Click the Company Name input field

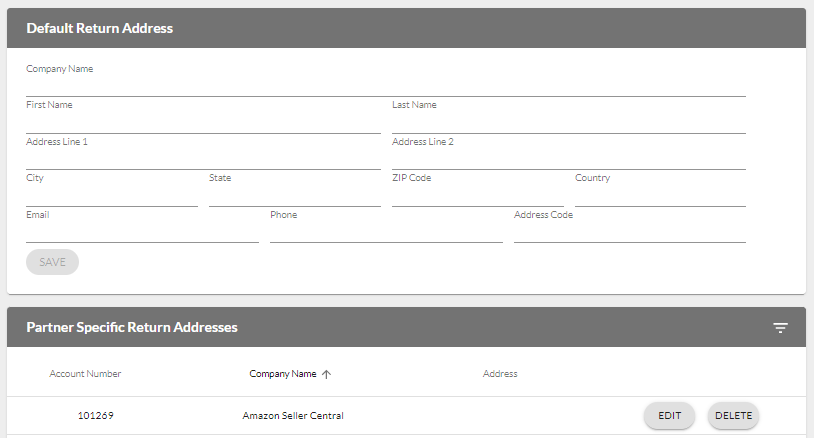tap(385, 86)
